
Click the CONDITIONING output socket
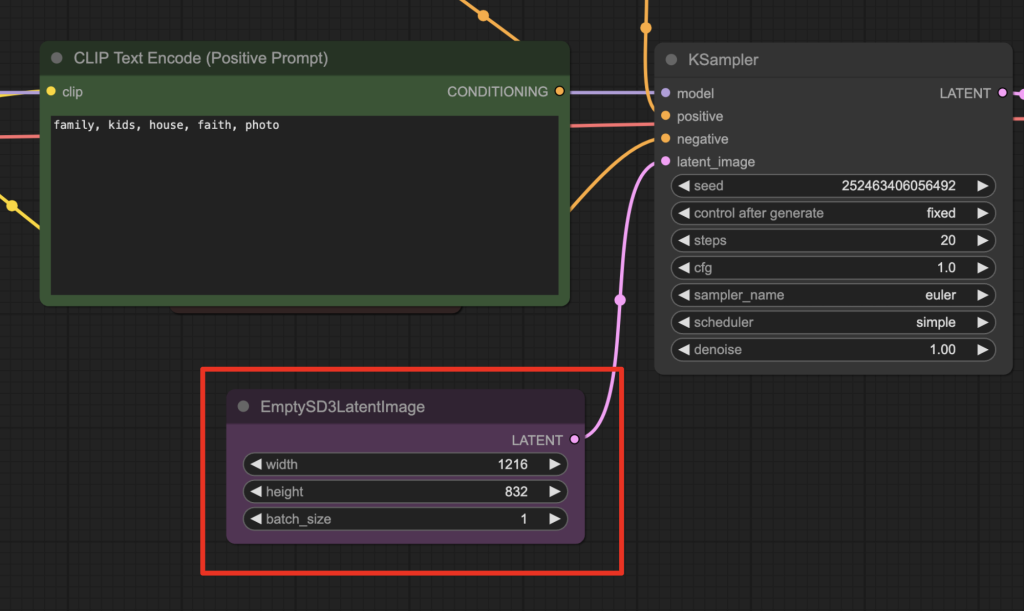click(560, 91)
